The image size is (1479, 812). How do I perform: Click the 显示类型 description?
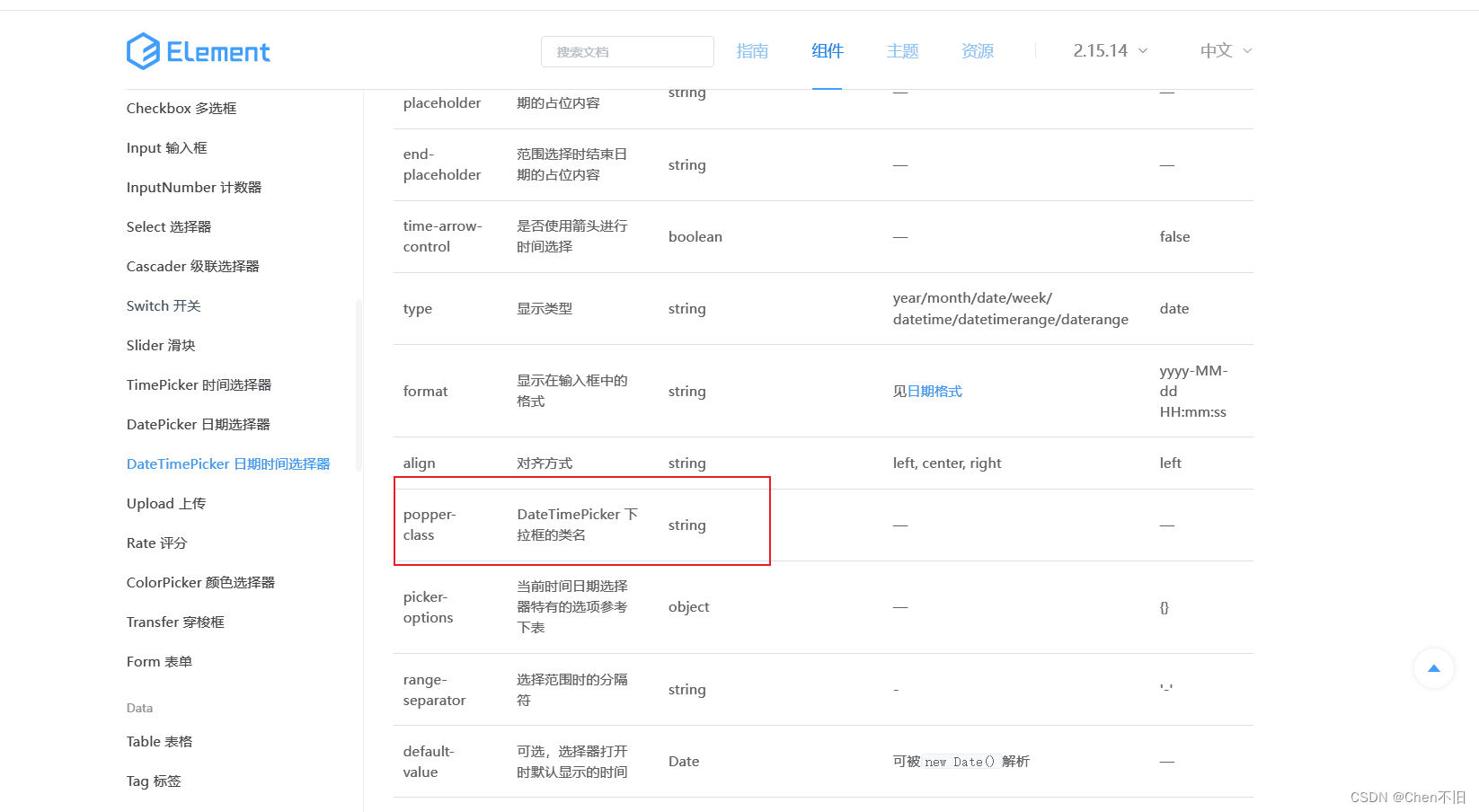pos(545,308)
